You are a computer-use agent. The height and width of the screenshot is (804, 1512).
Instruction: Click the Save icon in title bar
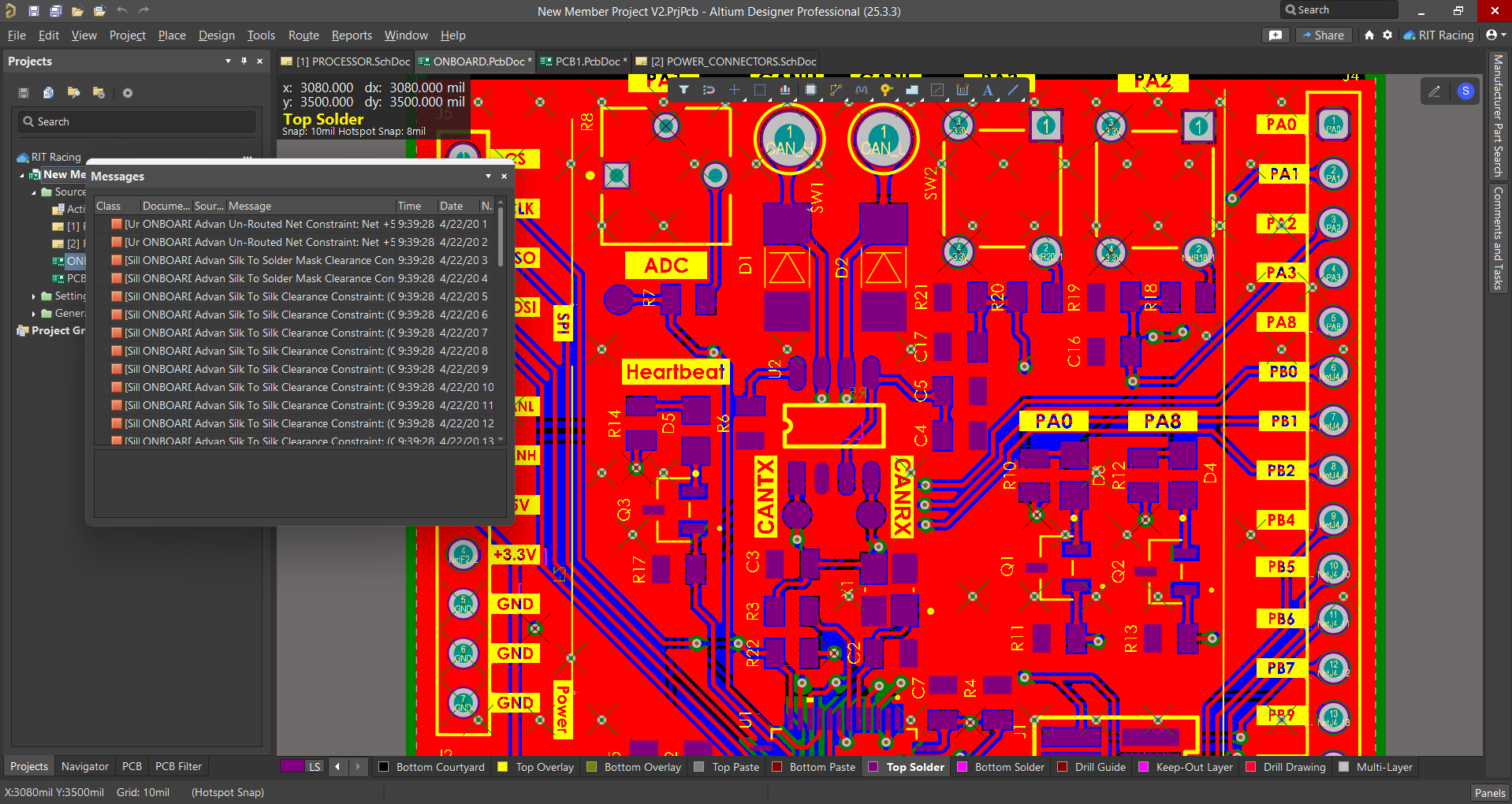click(x=33, y=11)
